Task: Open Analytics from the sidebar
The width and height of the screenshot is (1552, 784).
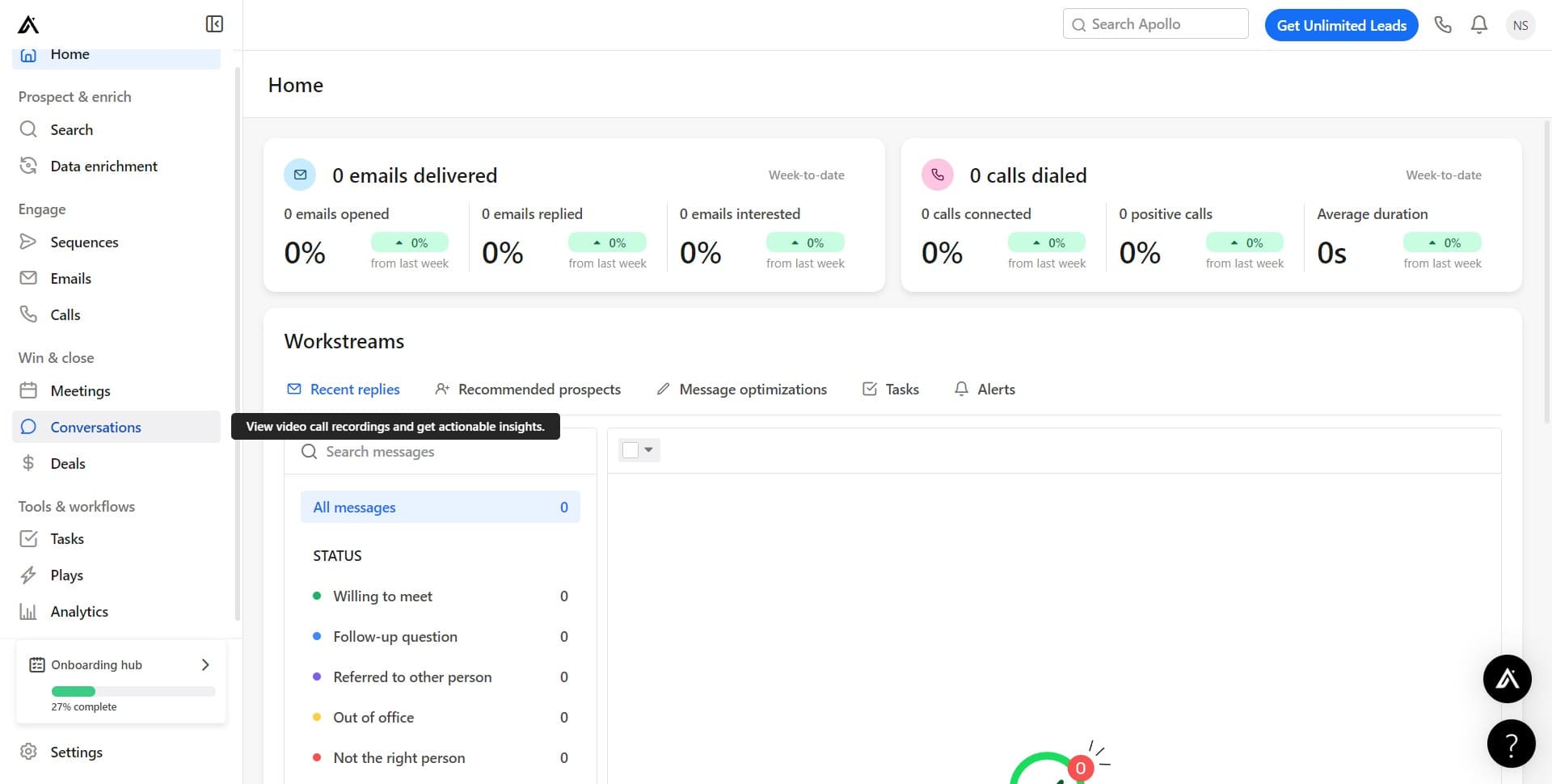Action: [79, 612]
